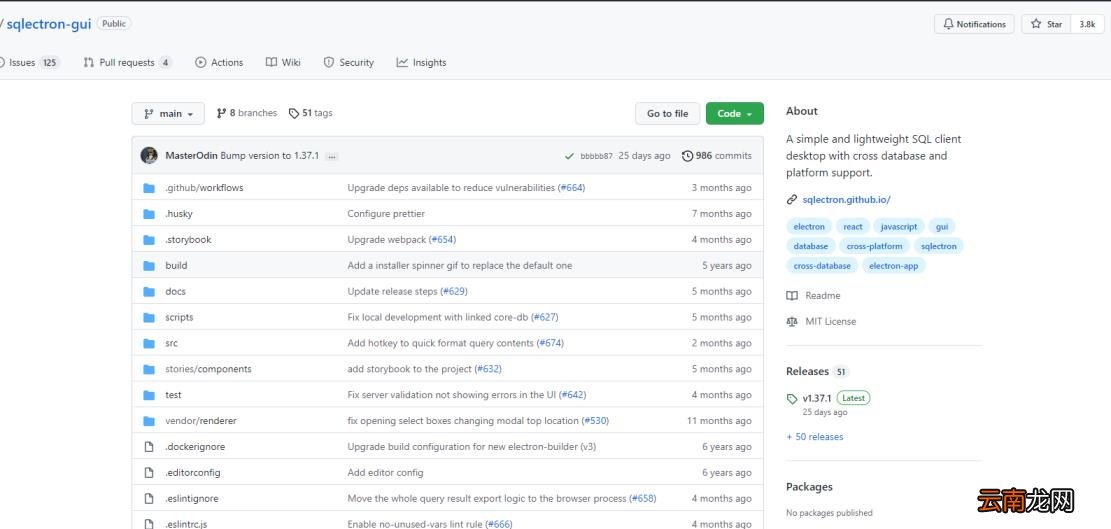Open the 3.8k stargazers count
The height and width of the screenshot is (529, 1111).
point(1087,24)
